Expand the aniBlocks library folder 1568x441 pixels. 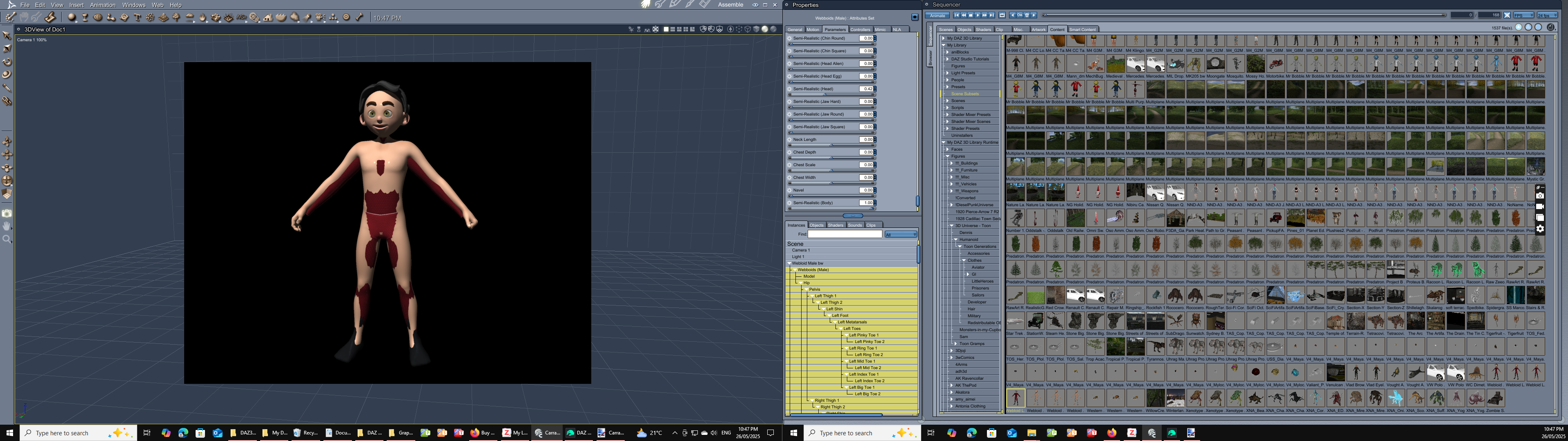947,52
